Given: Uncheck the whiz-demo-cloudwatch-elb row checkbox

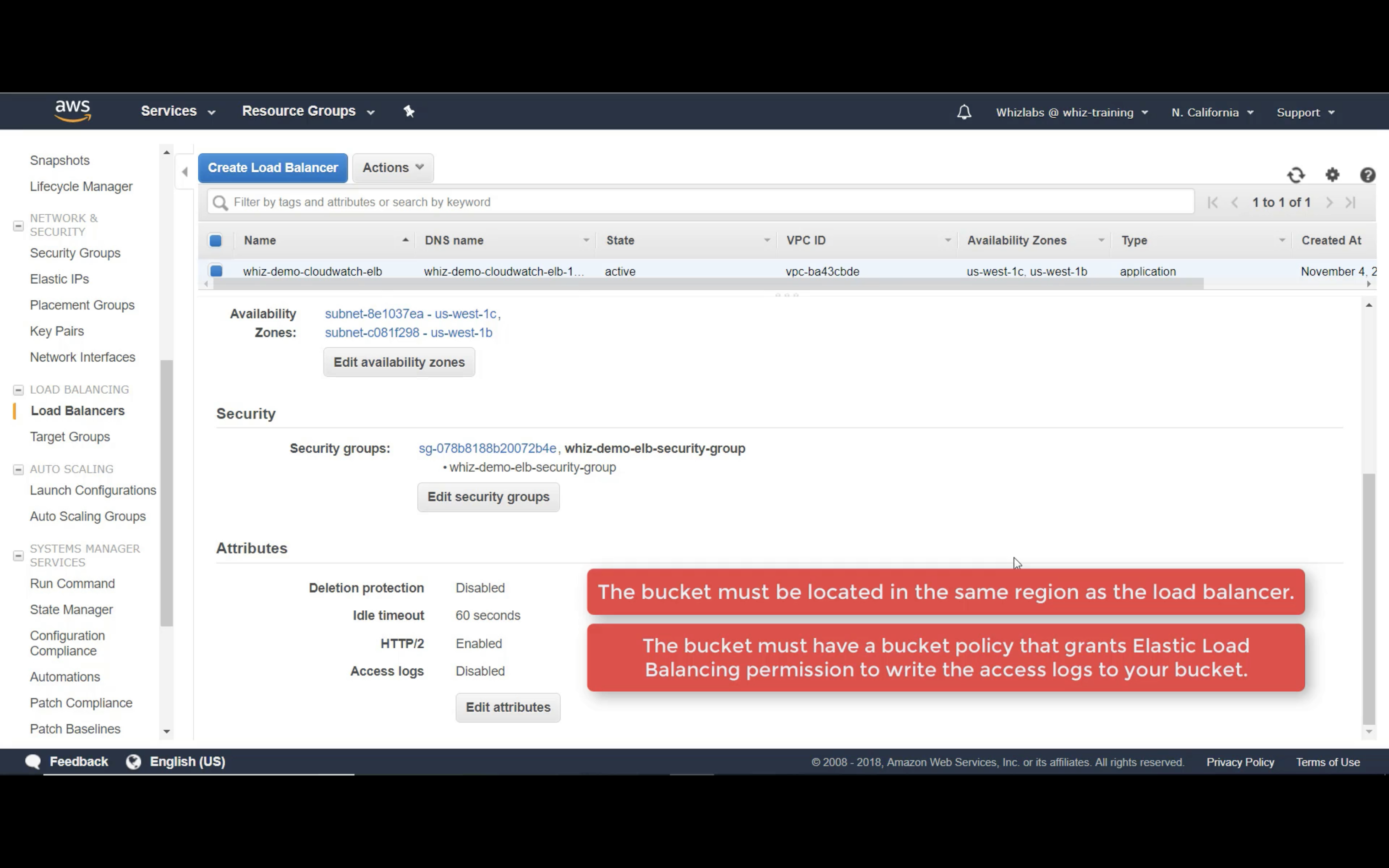Looking at the screenshot, I should [216, 271].
